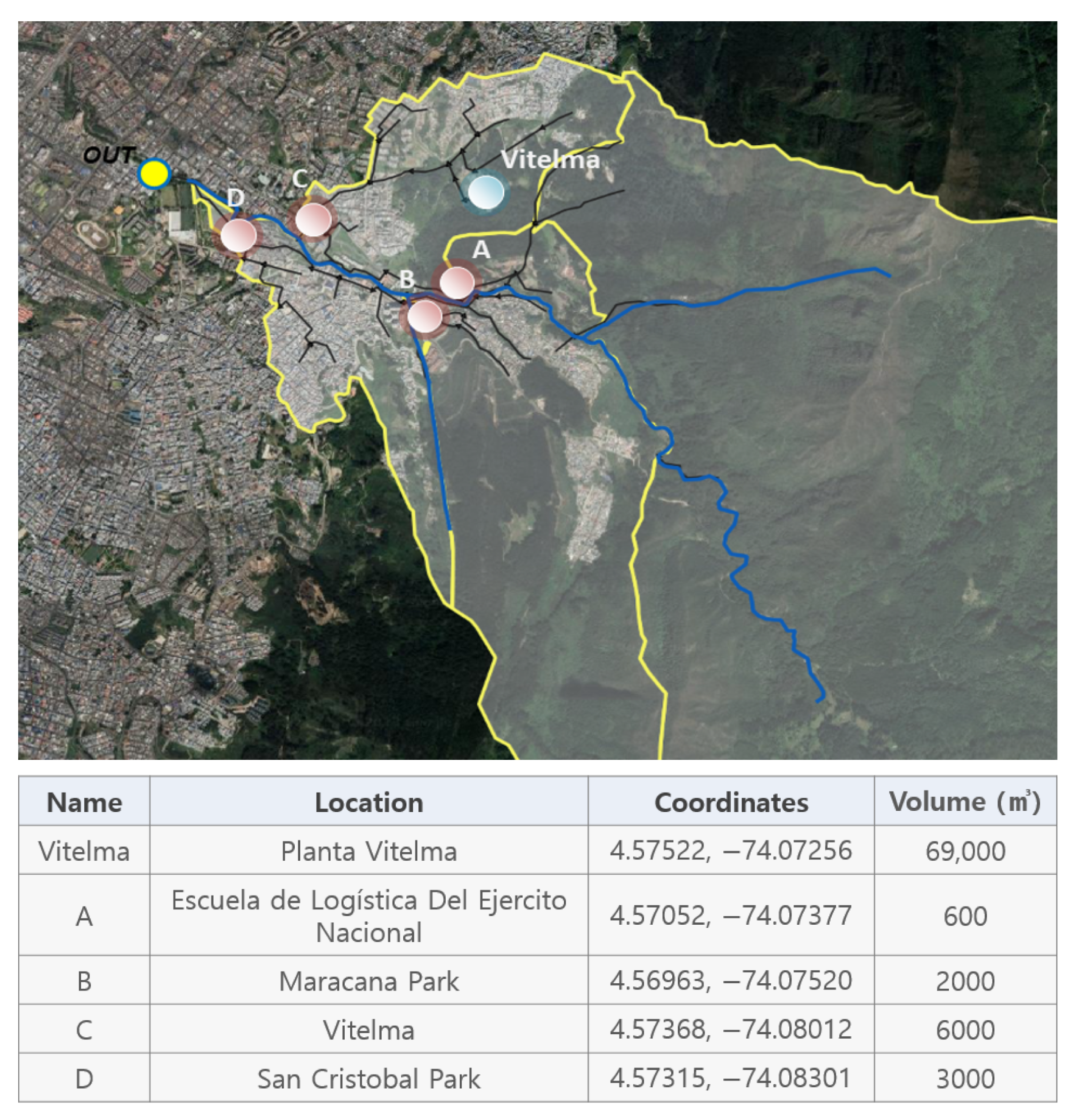This screenshot has width=1073, height=1120.
Task: Select the San Cristobal Park cell
Action: point(369,1079)
